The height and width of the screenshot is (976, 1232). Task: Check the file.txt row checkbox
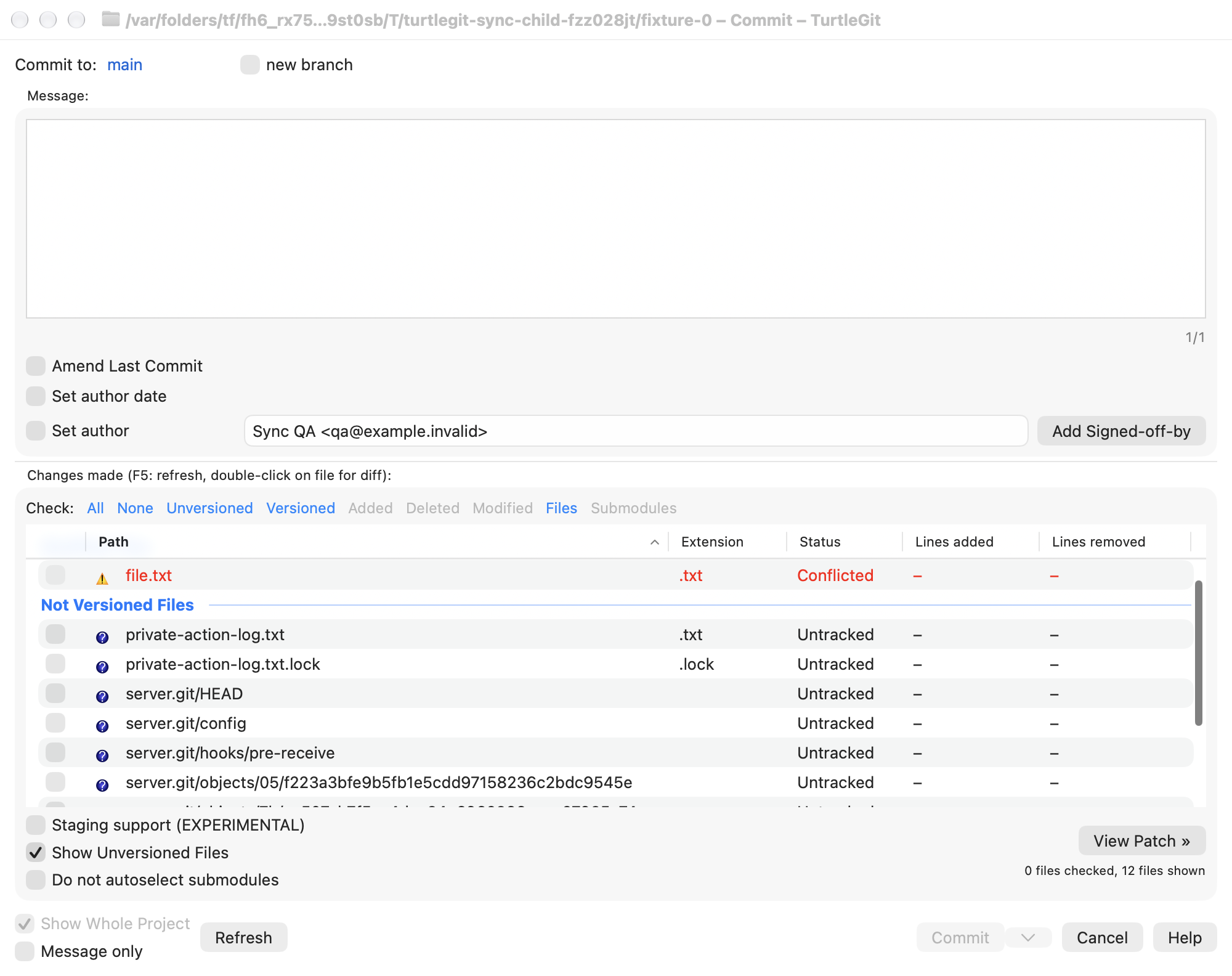[55, 575]
